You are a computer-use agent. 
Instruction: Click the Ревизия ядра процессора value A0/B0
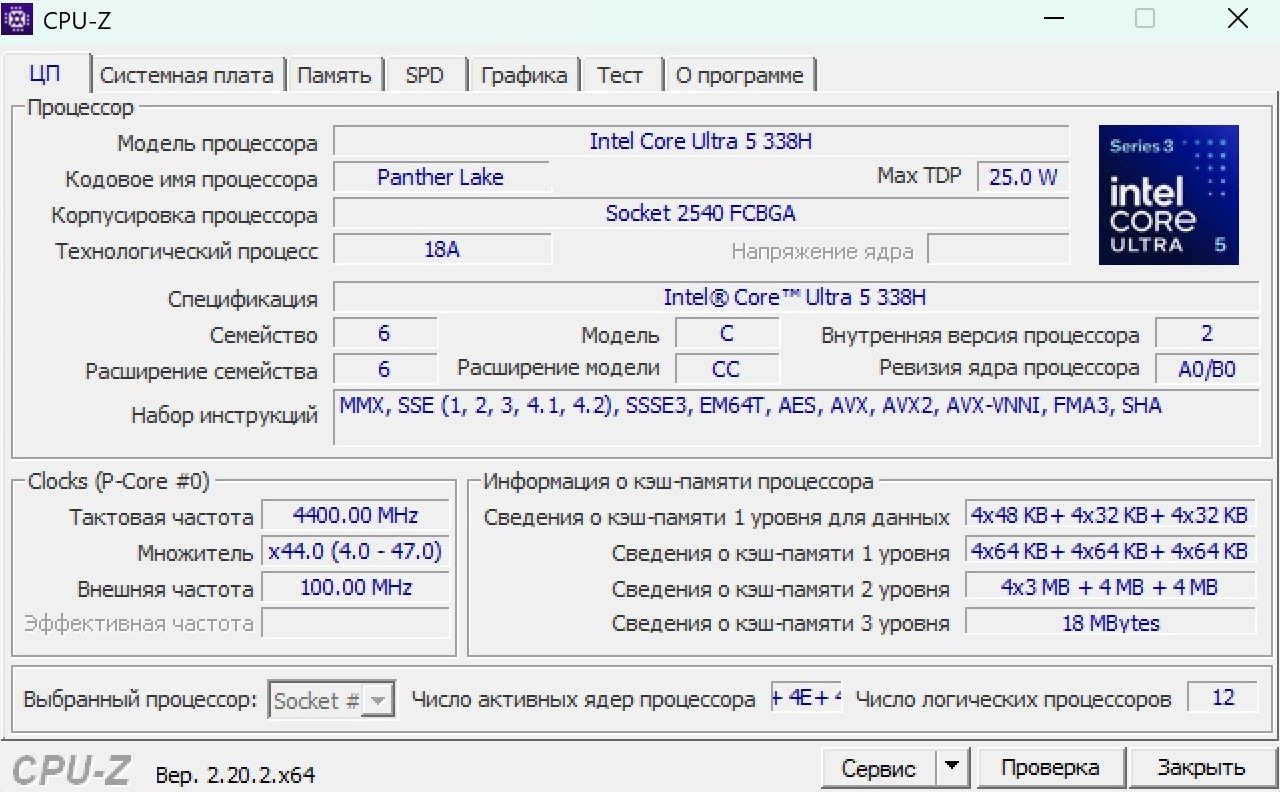pyautogui.click(x=1207, y=370)
